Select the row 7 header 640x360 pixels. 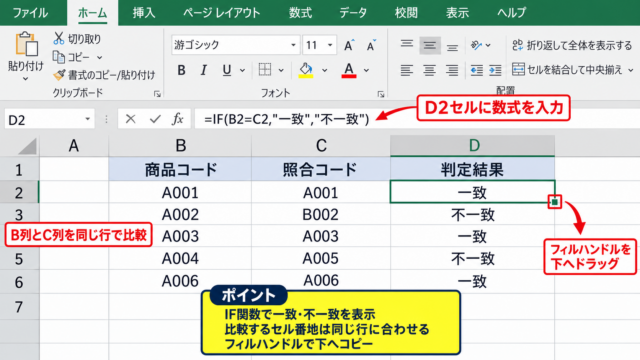point(19,307)
